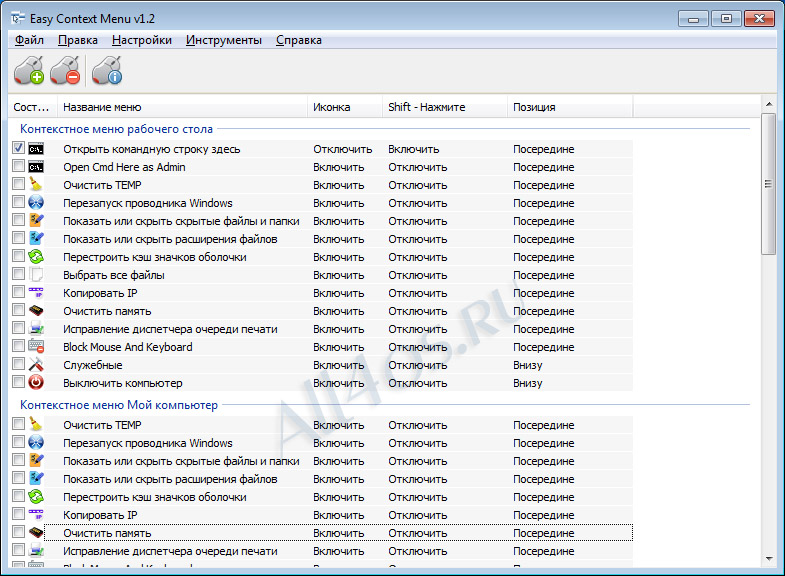Click the broom icon of desktop 'Очистить TEMP'
The image size is (785, 576).
point(36,185)
